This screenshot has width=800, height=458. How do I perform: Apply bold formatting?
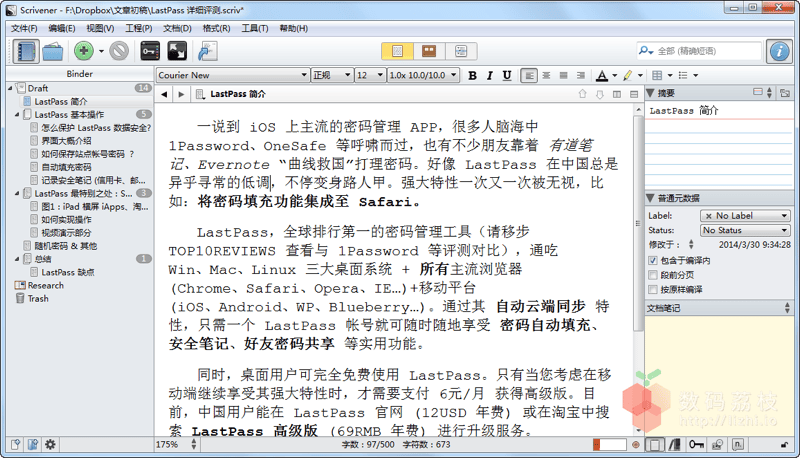pyautogui.click(x=472, y=75)
